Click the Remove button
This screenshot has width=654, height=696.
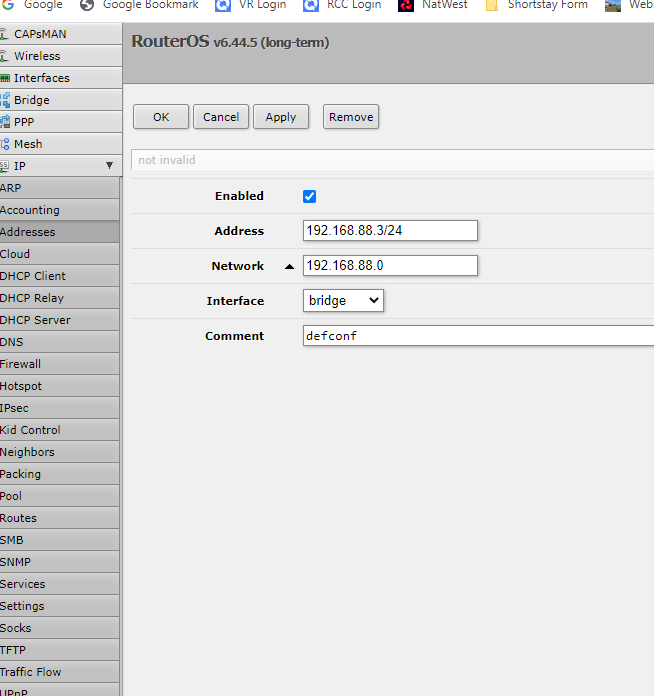click(351, 117)
